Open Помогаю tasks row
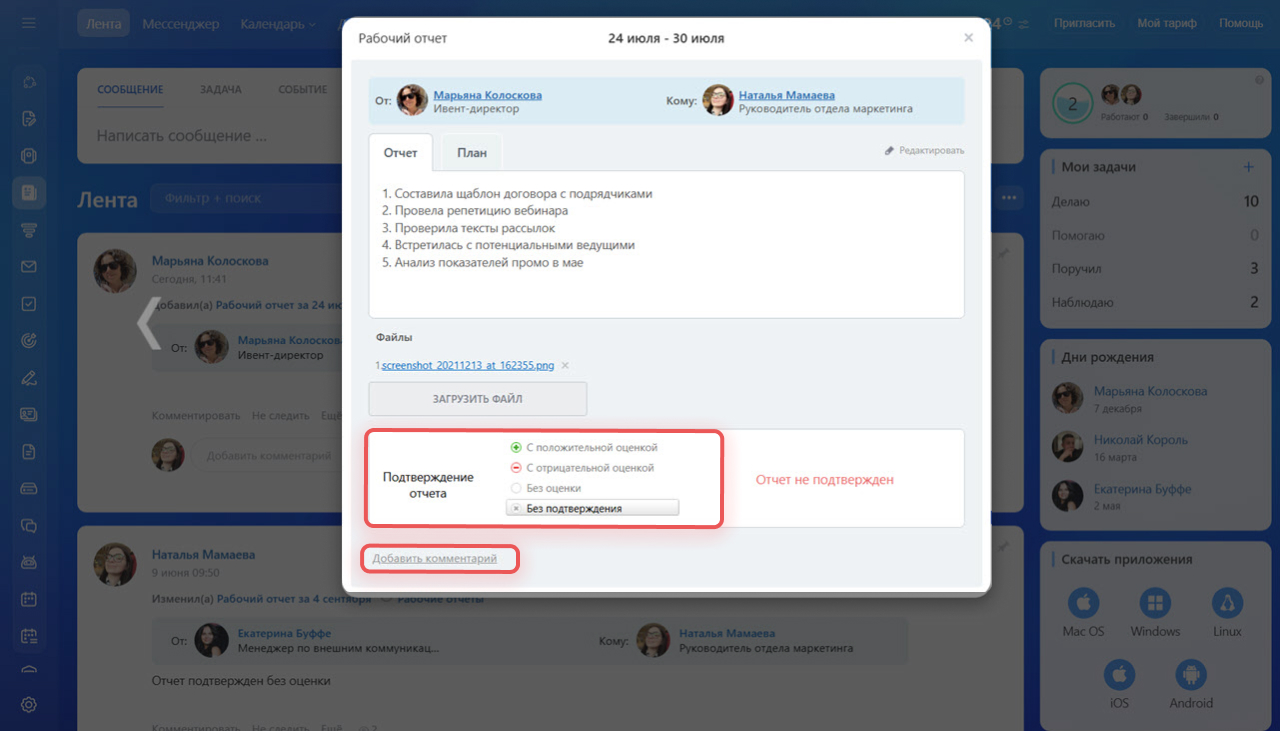The width and height of the screenshot is (1280, 731). [x=1155, y=235]
